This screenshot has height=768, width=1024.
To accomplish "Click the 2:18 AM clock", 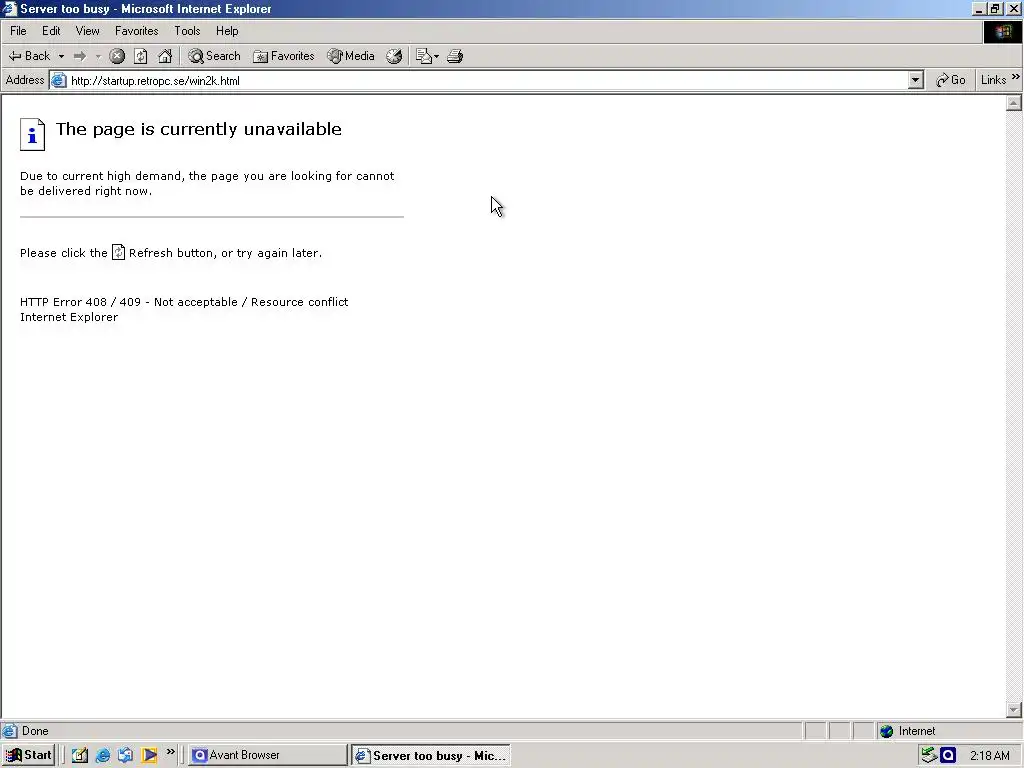I will (x=989, y=756).
